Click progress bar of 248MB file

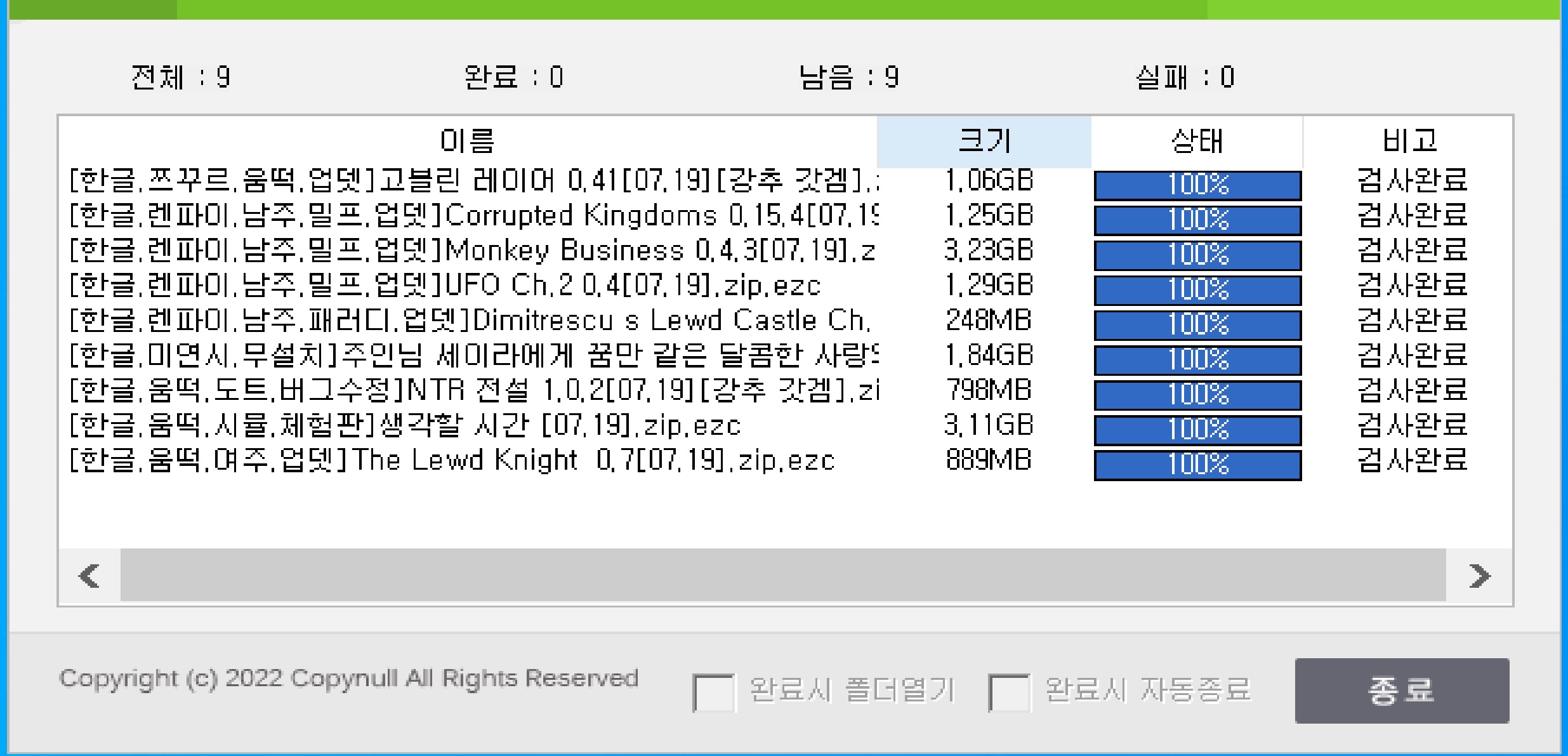click(1197, 325)
